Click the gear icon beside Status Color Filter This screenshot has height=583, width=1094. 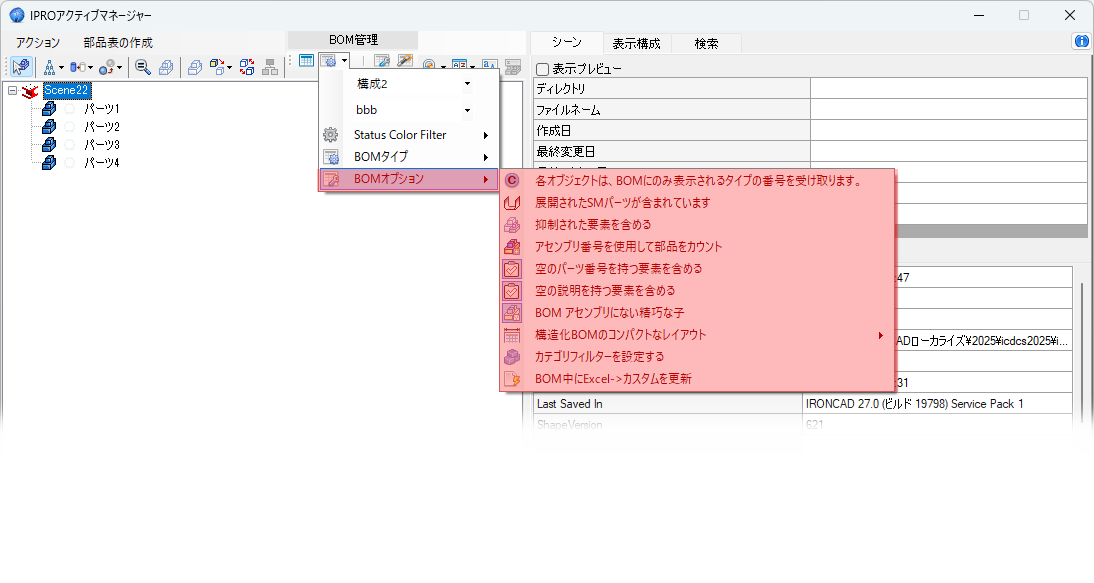pyautogui.click(x=331, y=135)
